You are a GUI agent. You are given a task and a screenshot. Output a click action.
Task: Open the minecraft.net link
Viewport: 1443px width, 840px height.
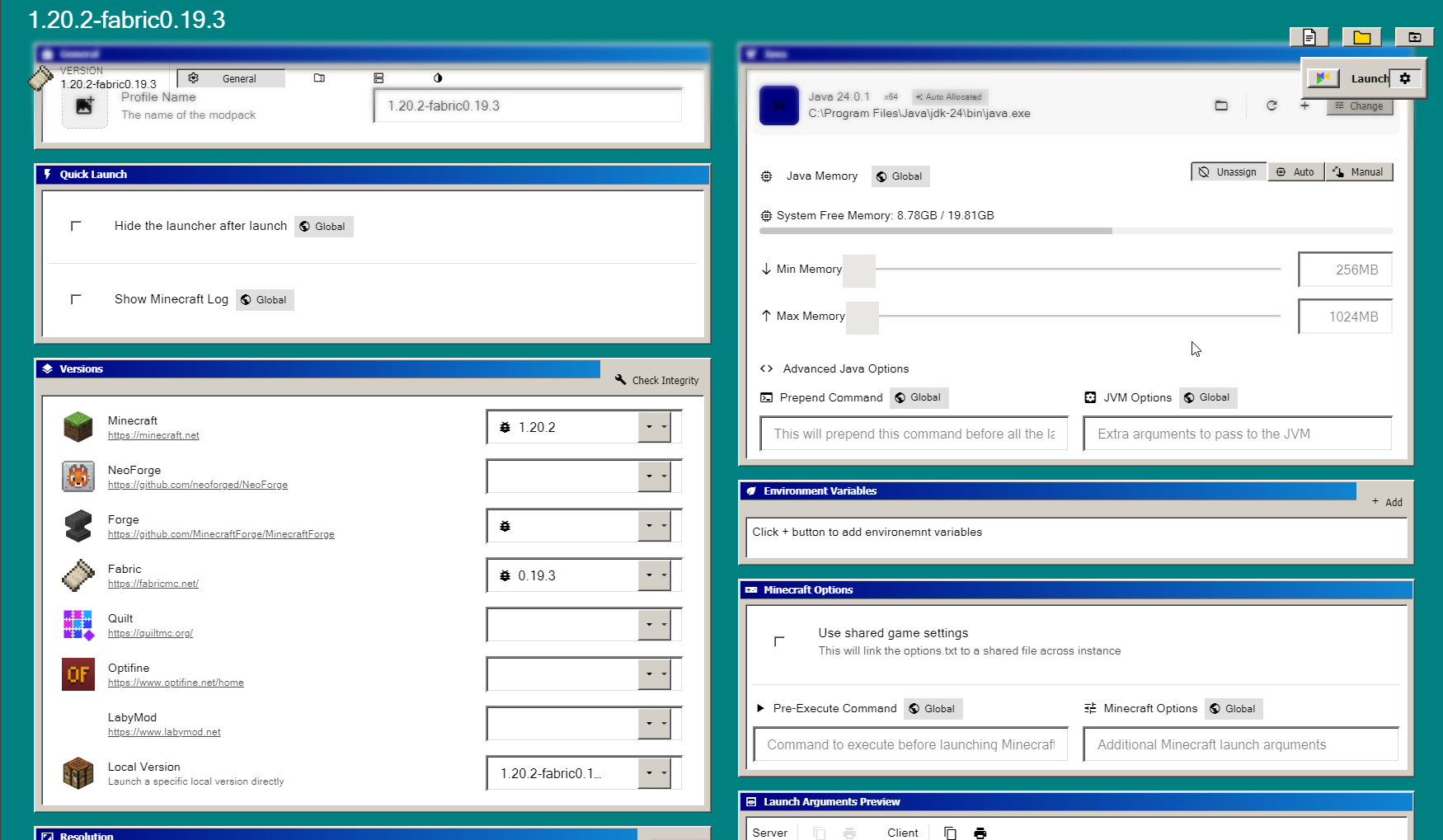[x=153, y=435]
